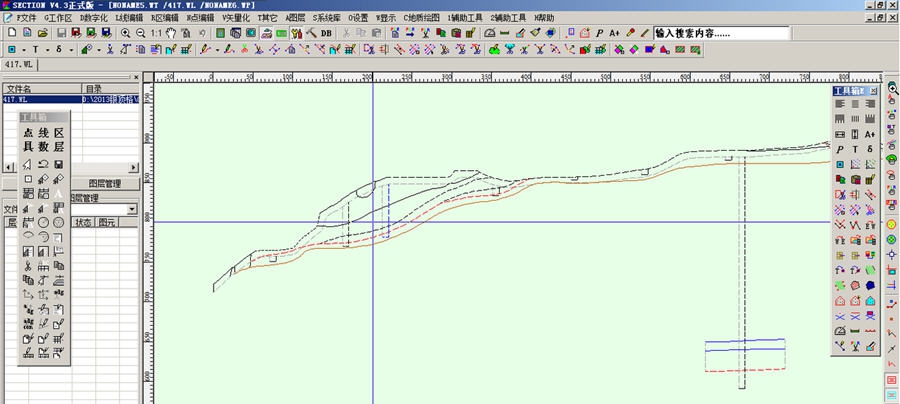Select the Pan hand tool

172,33
